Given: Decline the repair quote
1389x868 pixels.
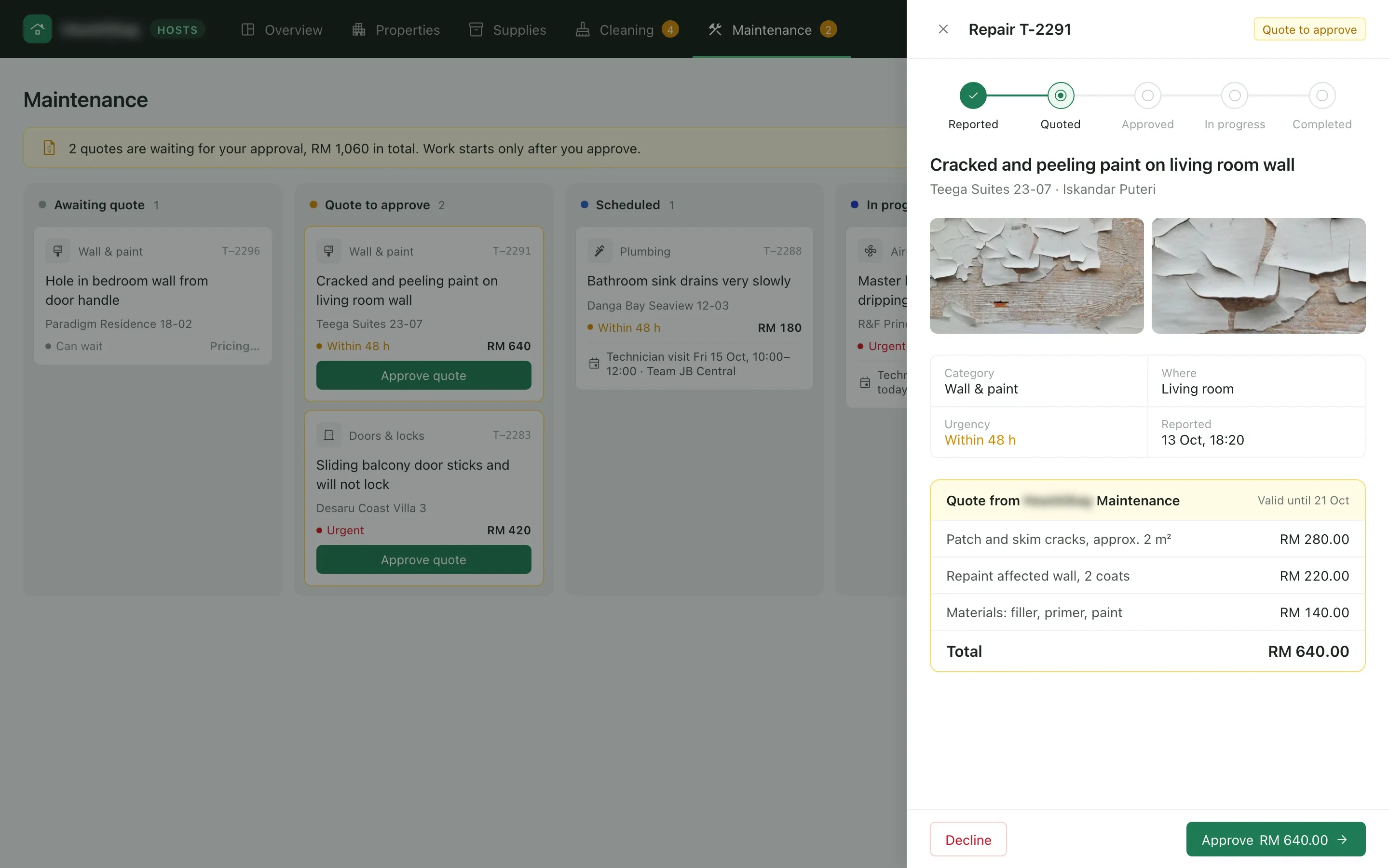Looking at the screenshot, I should tap(968, 839).
